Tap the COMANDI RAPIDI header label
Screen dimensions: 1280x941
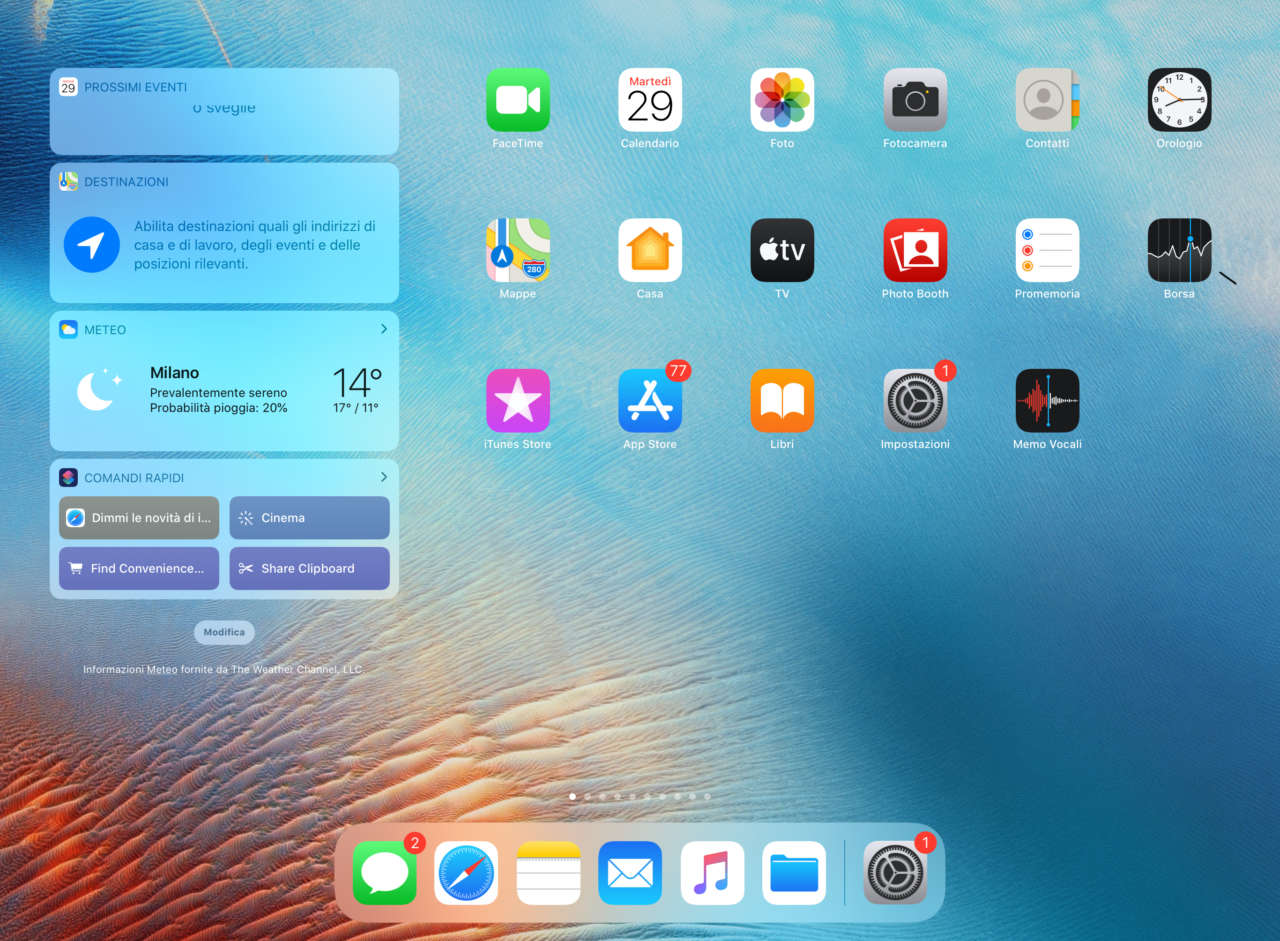click(x=134, y=478)
